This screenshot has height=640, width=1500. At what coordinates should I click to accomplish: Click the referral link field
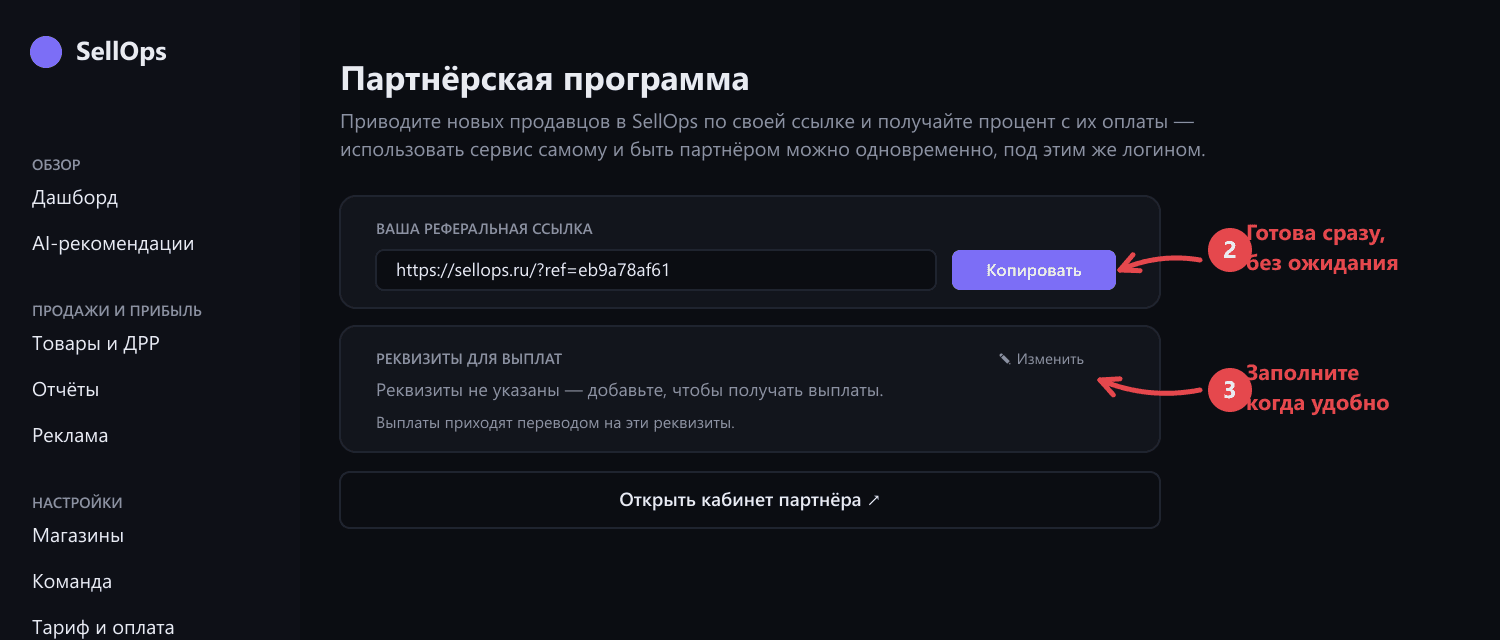[656, 270]
